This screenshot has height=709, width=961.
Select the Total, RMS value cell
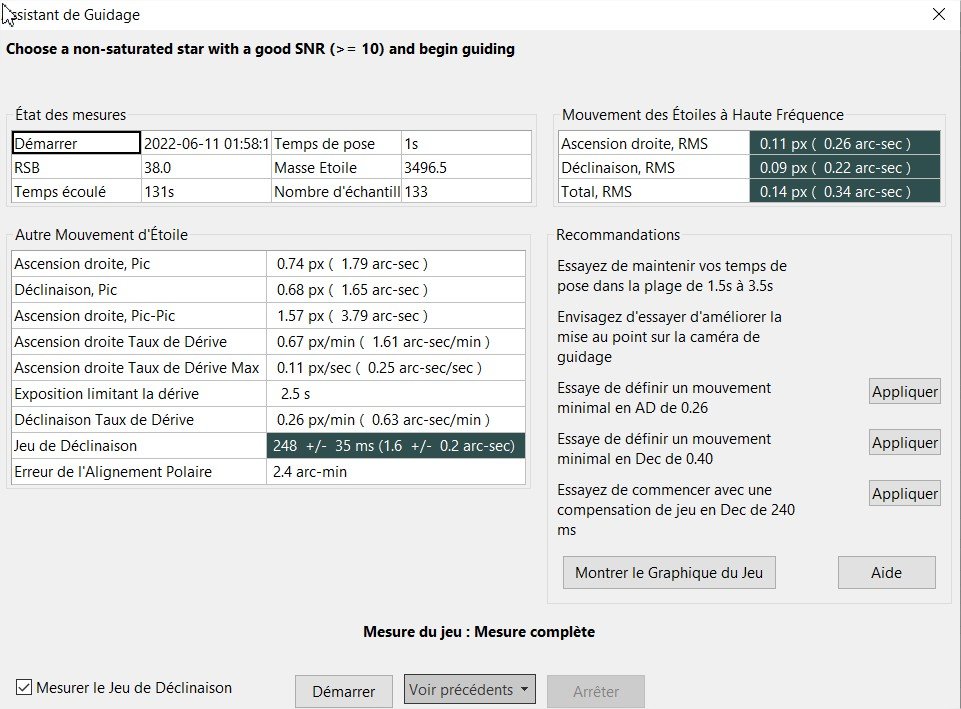click(x=845, y=192)
